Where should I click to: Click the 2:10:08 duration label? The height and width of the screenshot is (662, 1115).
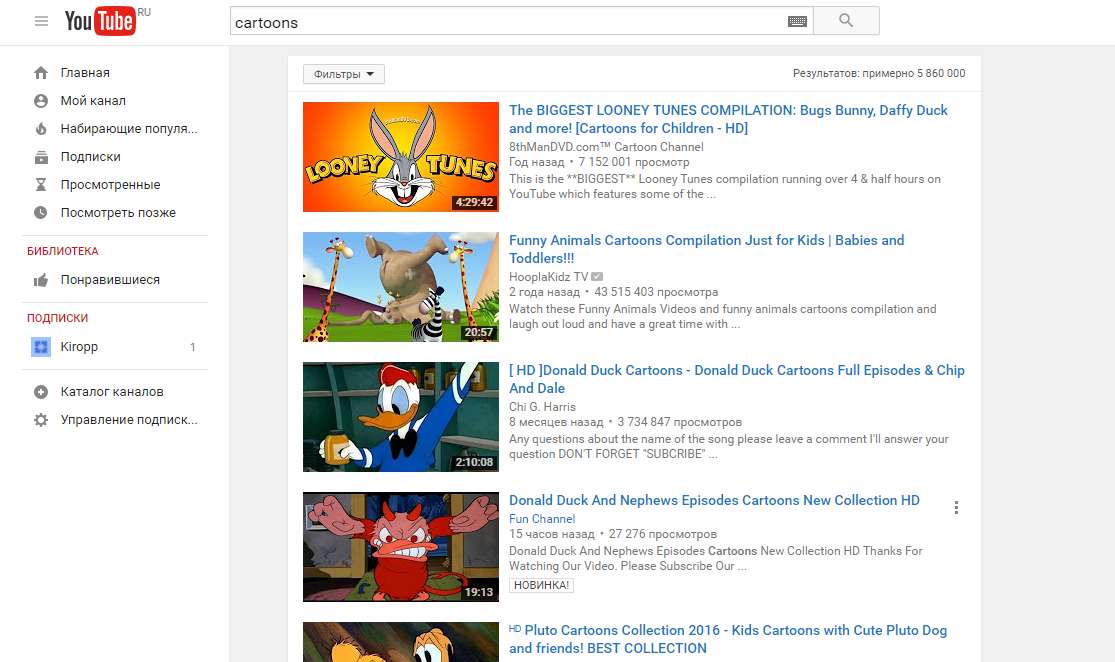474,462
